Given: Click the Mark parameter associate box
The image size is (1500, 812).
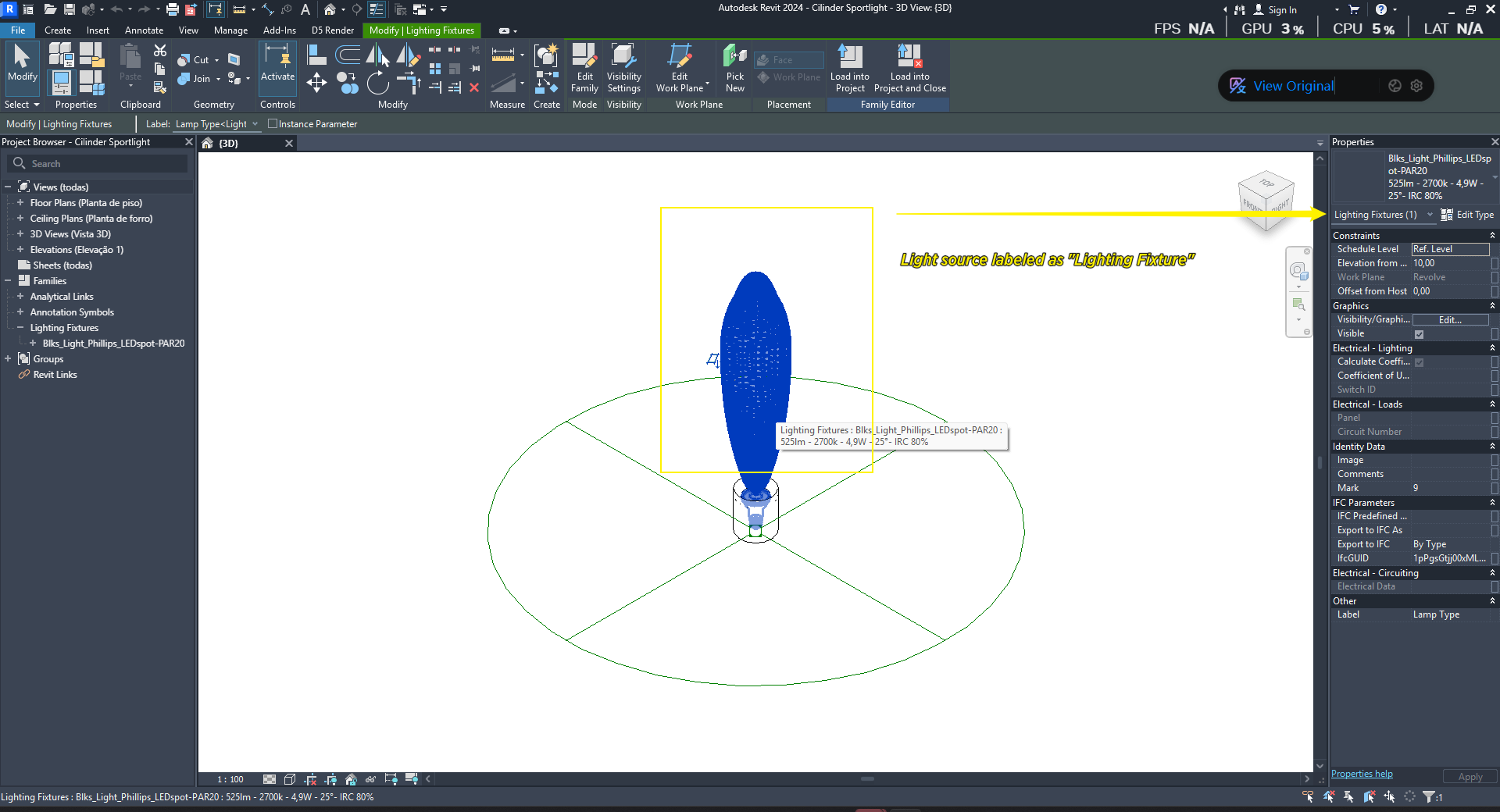Looking at the screenshot, I should tap(1495, 488).
